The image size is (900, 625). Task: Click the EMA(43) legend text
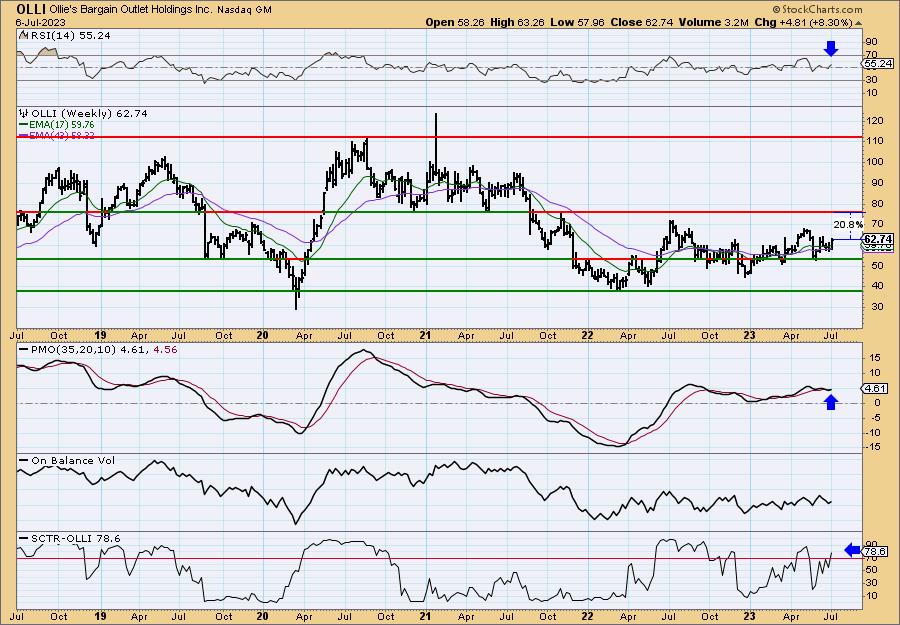tap(61, 135)
